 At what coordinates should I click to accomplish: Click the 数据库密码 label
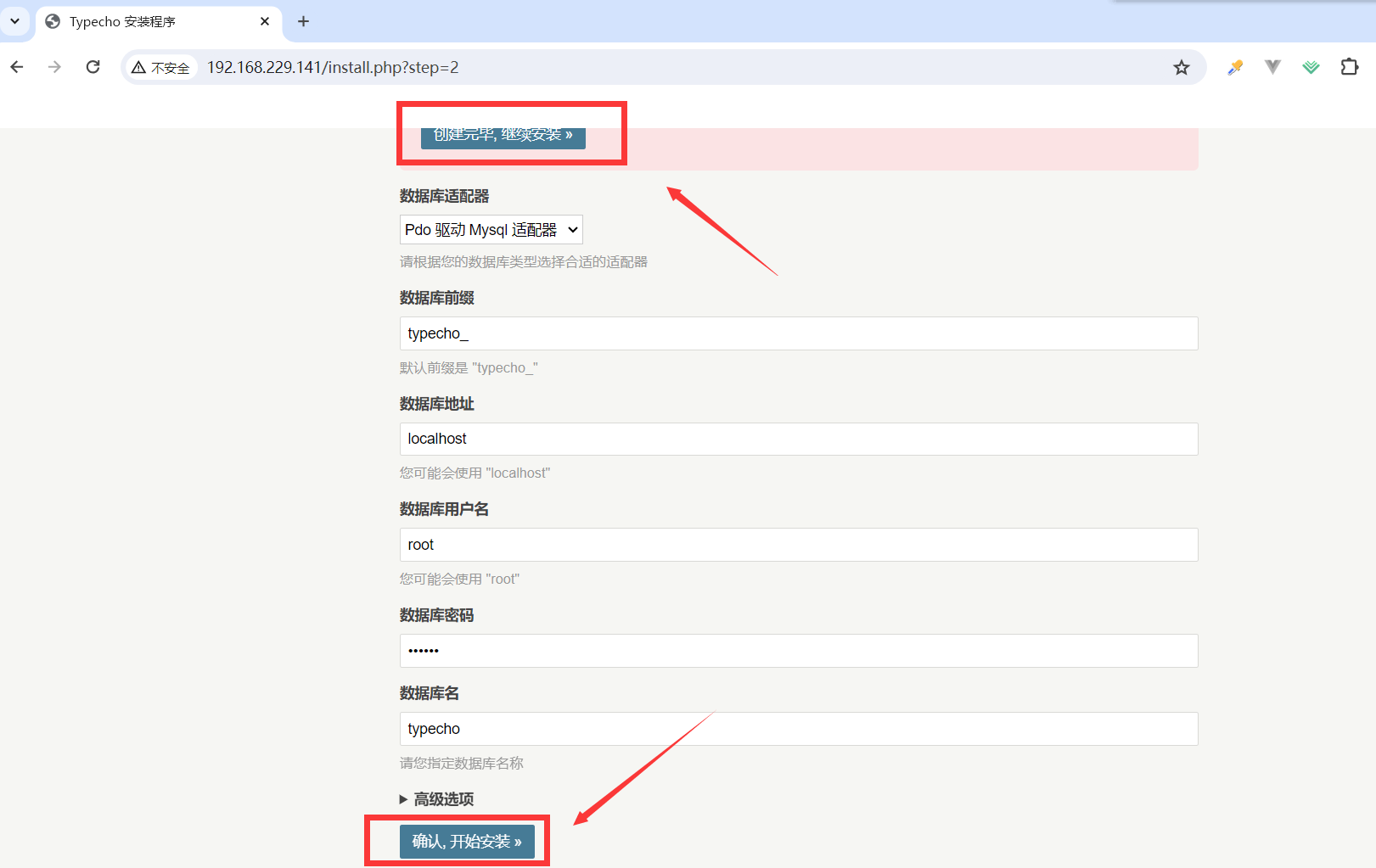[437, 615]
